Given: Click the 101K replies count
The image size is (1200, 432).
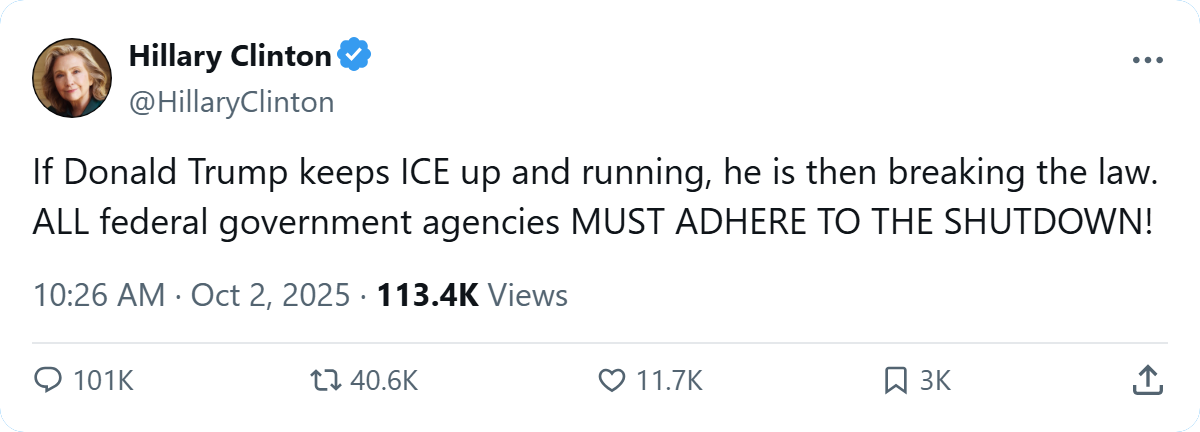Looking at the screenshot, I should (104, 380).
